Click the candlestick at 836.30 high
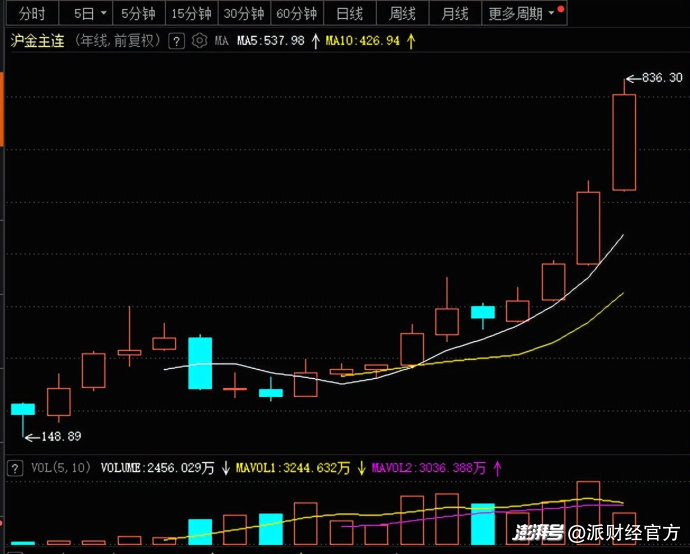 [624, 141]
